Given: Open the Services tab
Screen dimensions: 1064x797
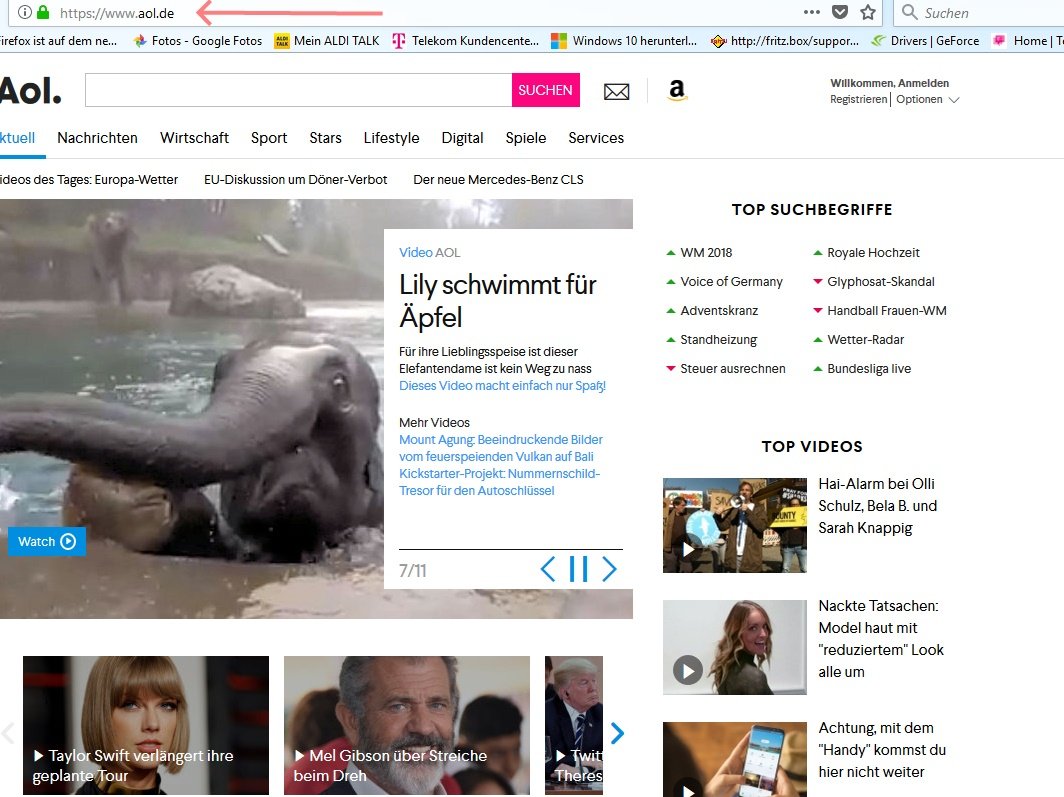Looking at the screenshot, I should (596, 138).
